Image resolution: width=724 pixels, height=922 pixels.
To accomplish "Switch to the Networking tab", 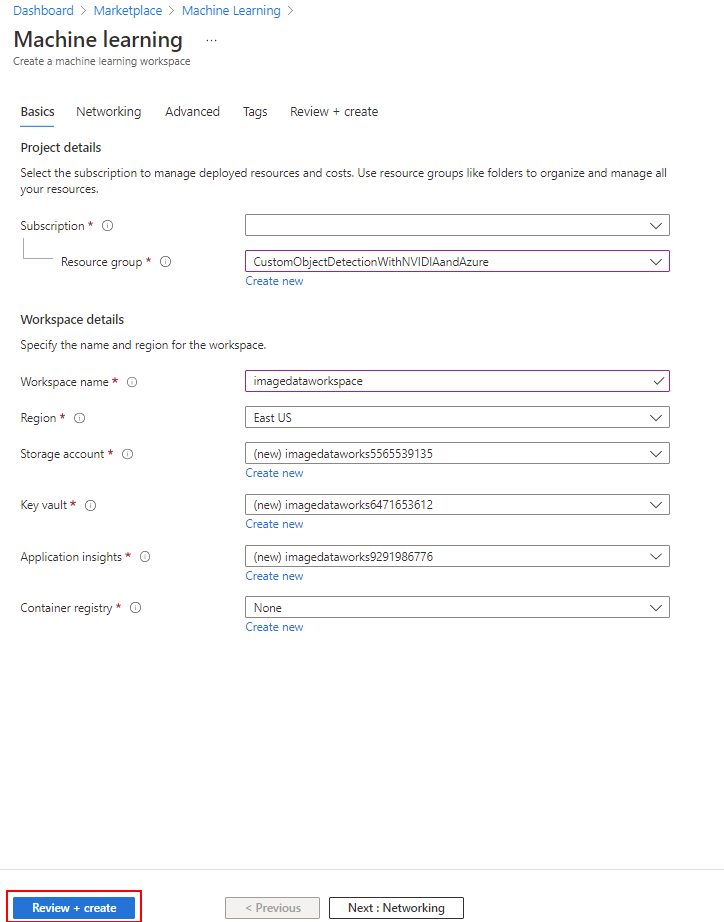I will coord(109,112).
